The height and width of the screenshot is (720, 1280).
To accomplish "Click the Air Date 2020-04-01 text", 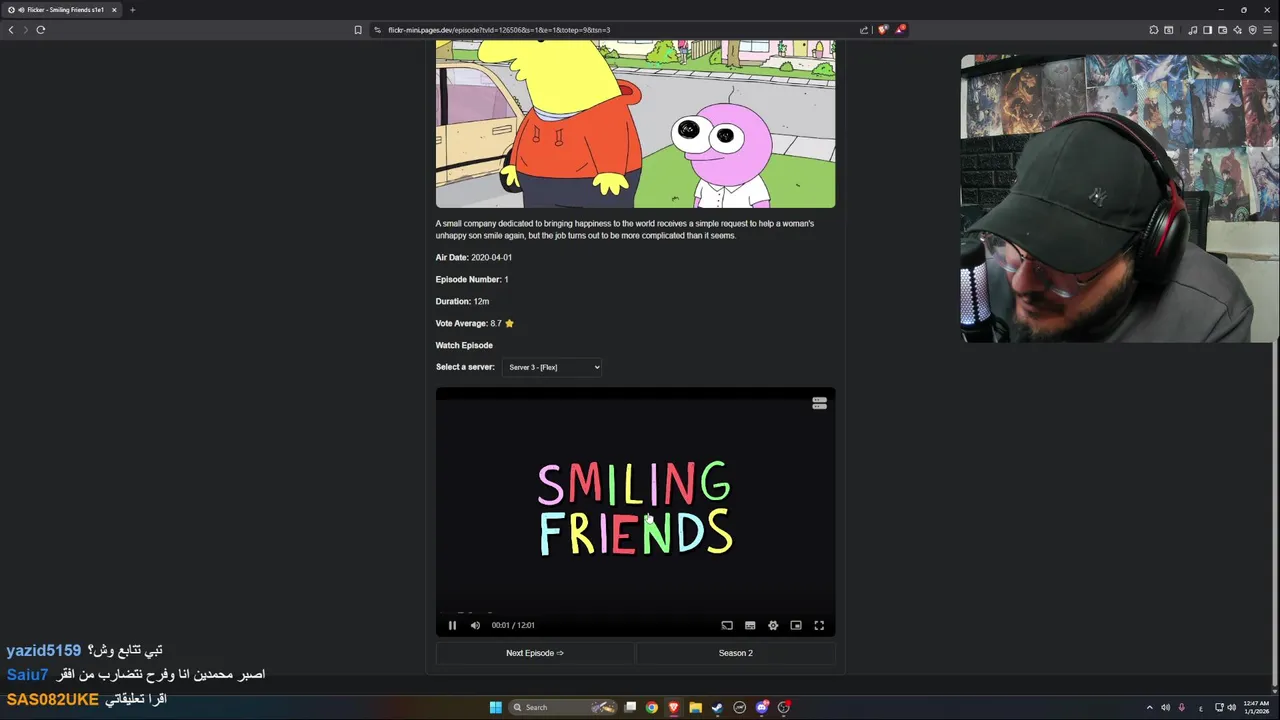I will point(474,257).
